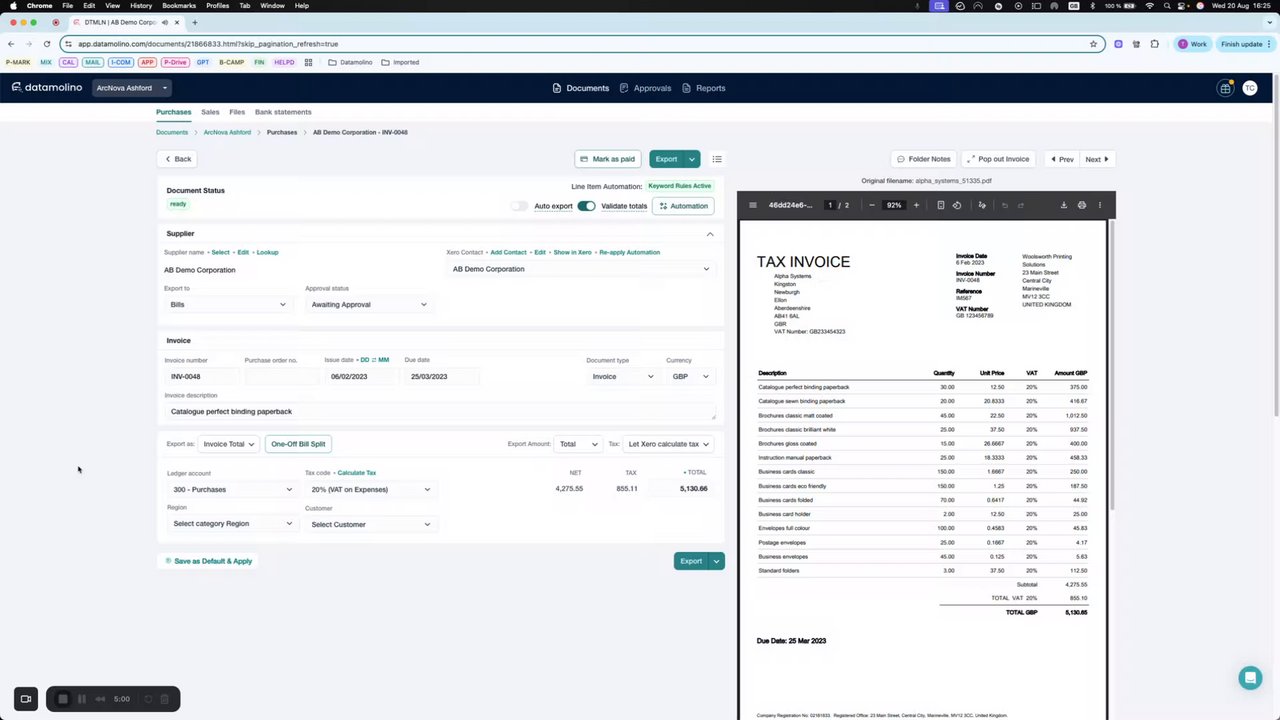Image resolution: width=1280 pixels, height=720 pixels.
Task: Change the GBP currency dropdown
Action: pos(690,377)
